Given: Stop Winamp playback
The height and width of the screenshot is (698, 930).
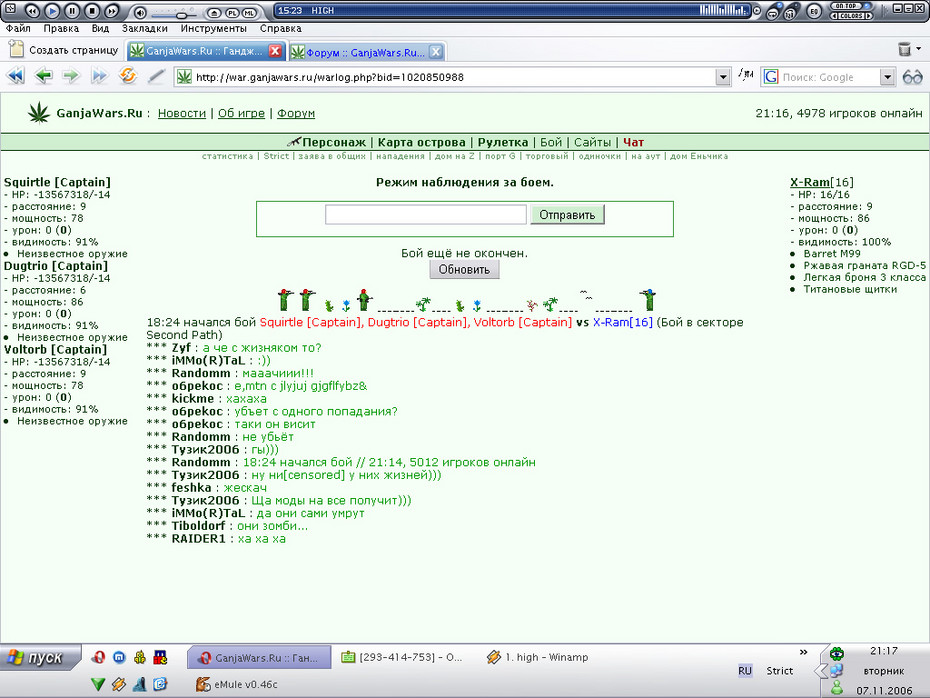Looking at the screenshot, I should 92,11.
